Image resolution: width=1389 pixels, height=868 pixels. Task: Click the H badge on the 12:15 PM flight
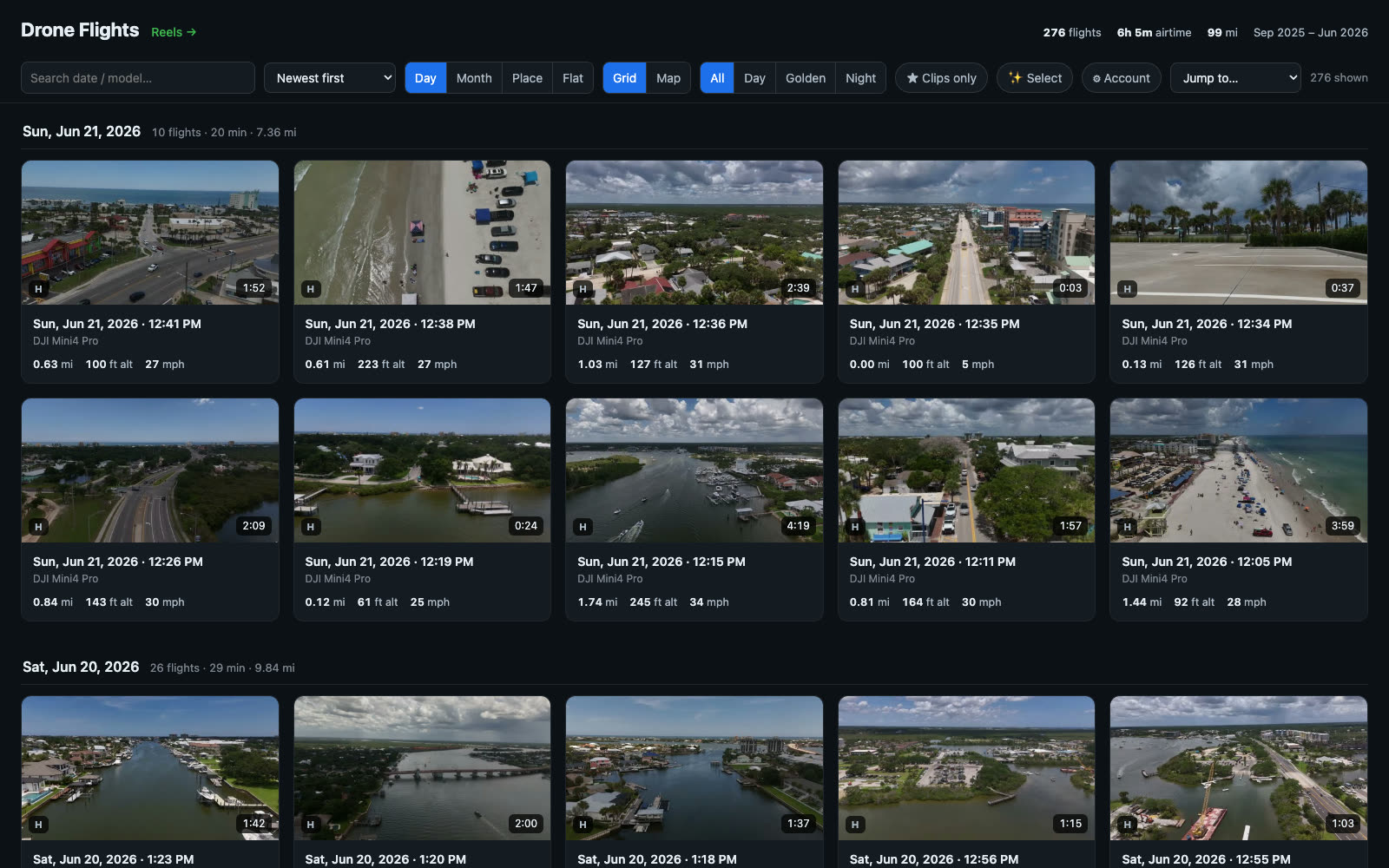point(583,527)
